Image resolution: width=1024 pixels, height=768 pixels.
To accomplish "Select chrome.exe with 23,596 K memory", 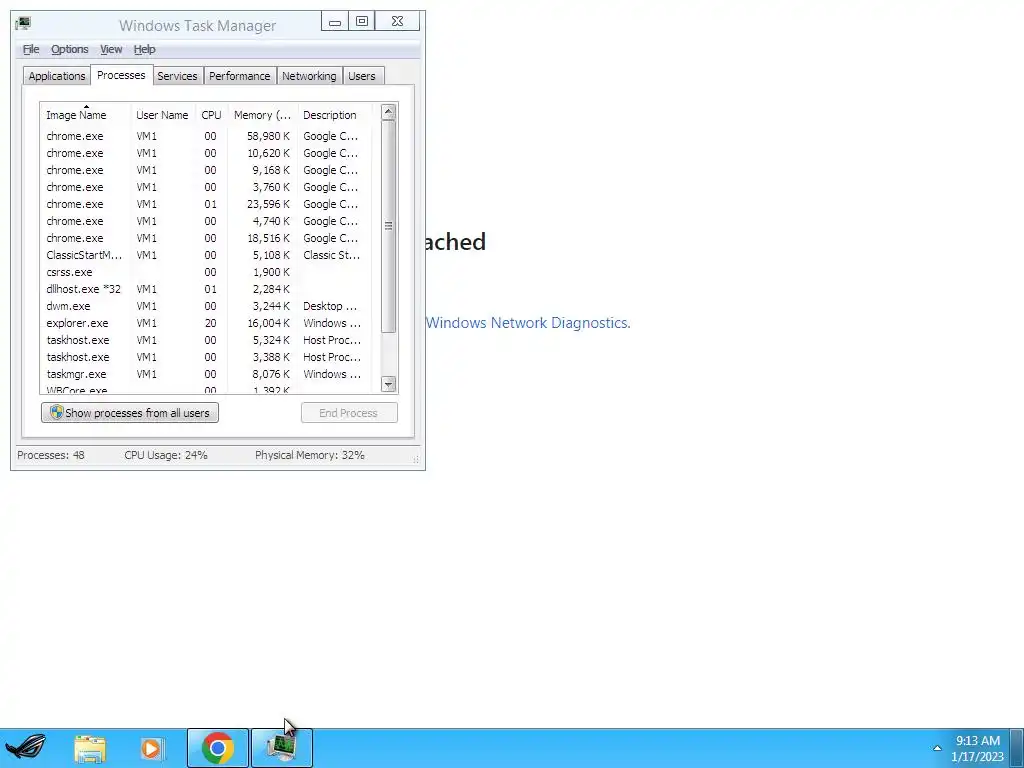I will click(x=206, y=204).
